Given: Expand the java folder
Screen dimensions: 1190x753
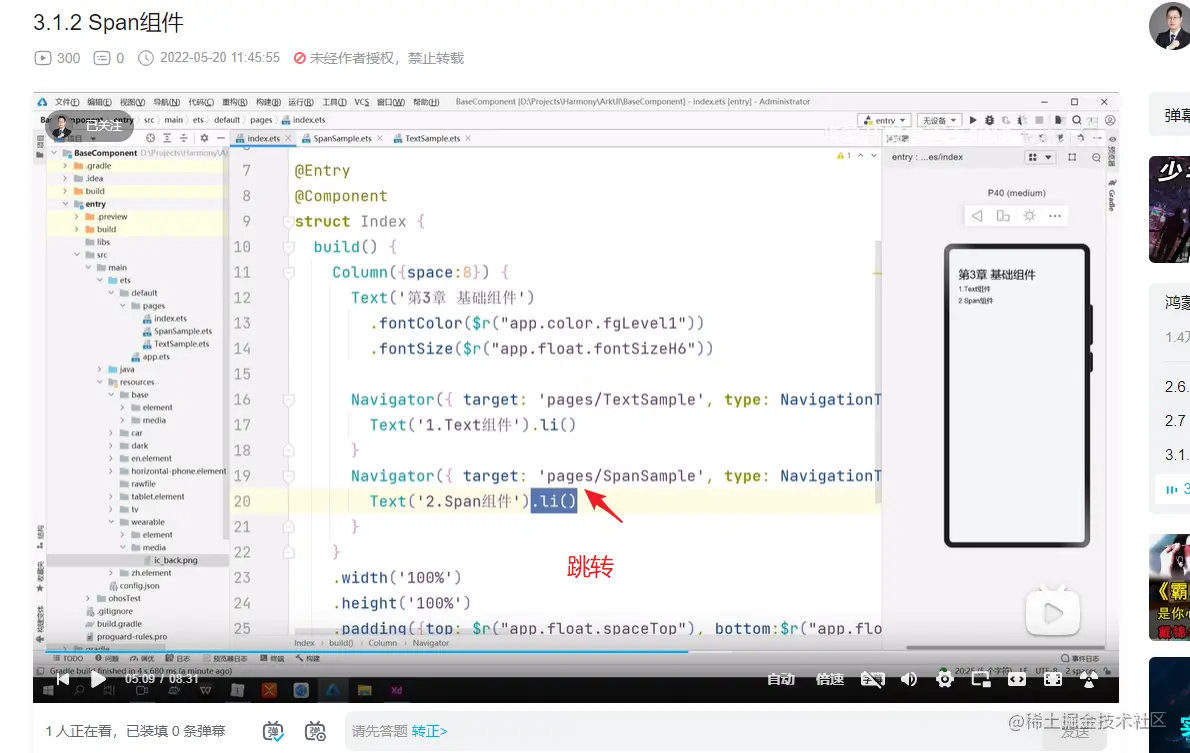Looking at the screenshot, I should [x=99, y=370].
